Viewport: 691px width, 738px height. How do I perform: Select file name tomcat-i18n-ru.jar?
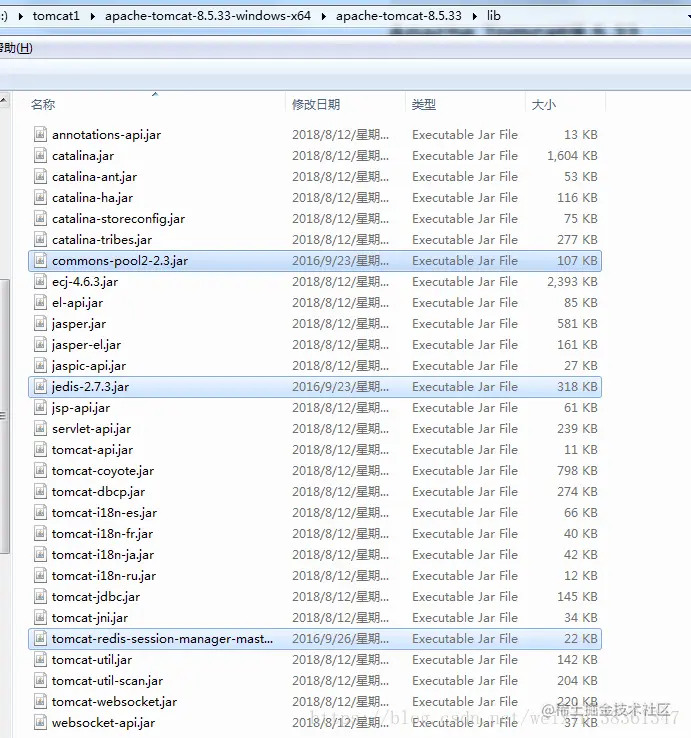tap(104, 576)
